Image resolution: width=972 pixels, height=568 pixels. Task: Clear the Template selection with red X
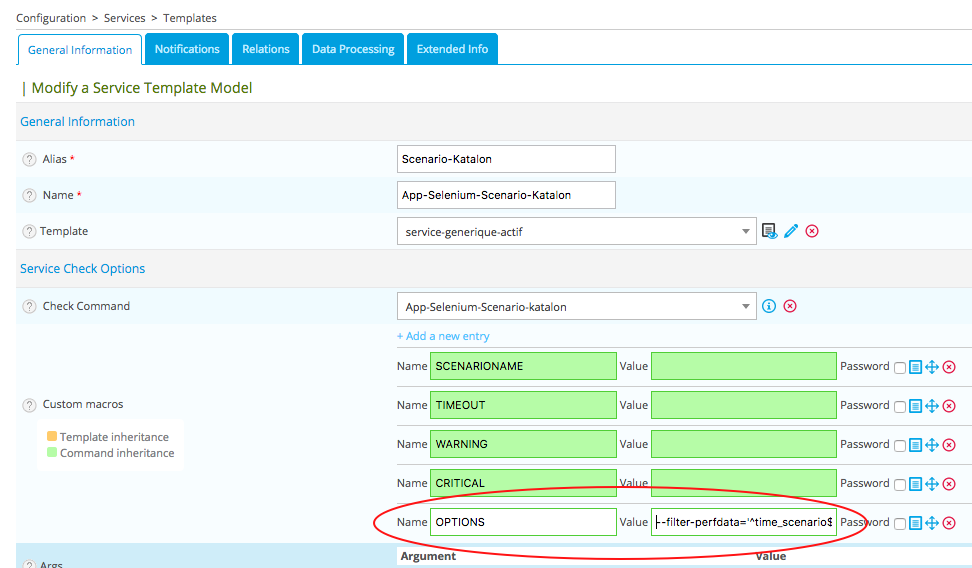coord(812,231)
